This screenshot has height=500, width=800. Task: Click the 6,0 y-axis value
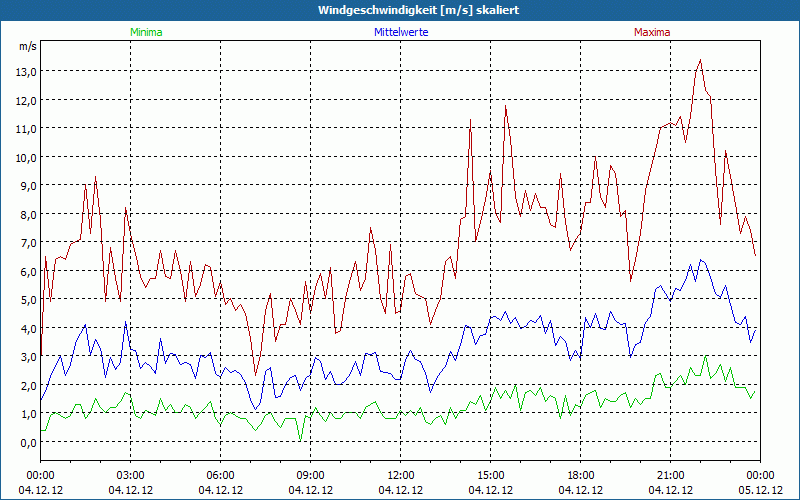30,271
